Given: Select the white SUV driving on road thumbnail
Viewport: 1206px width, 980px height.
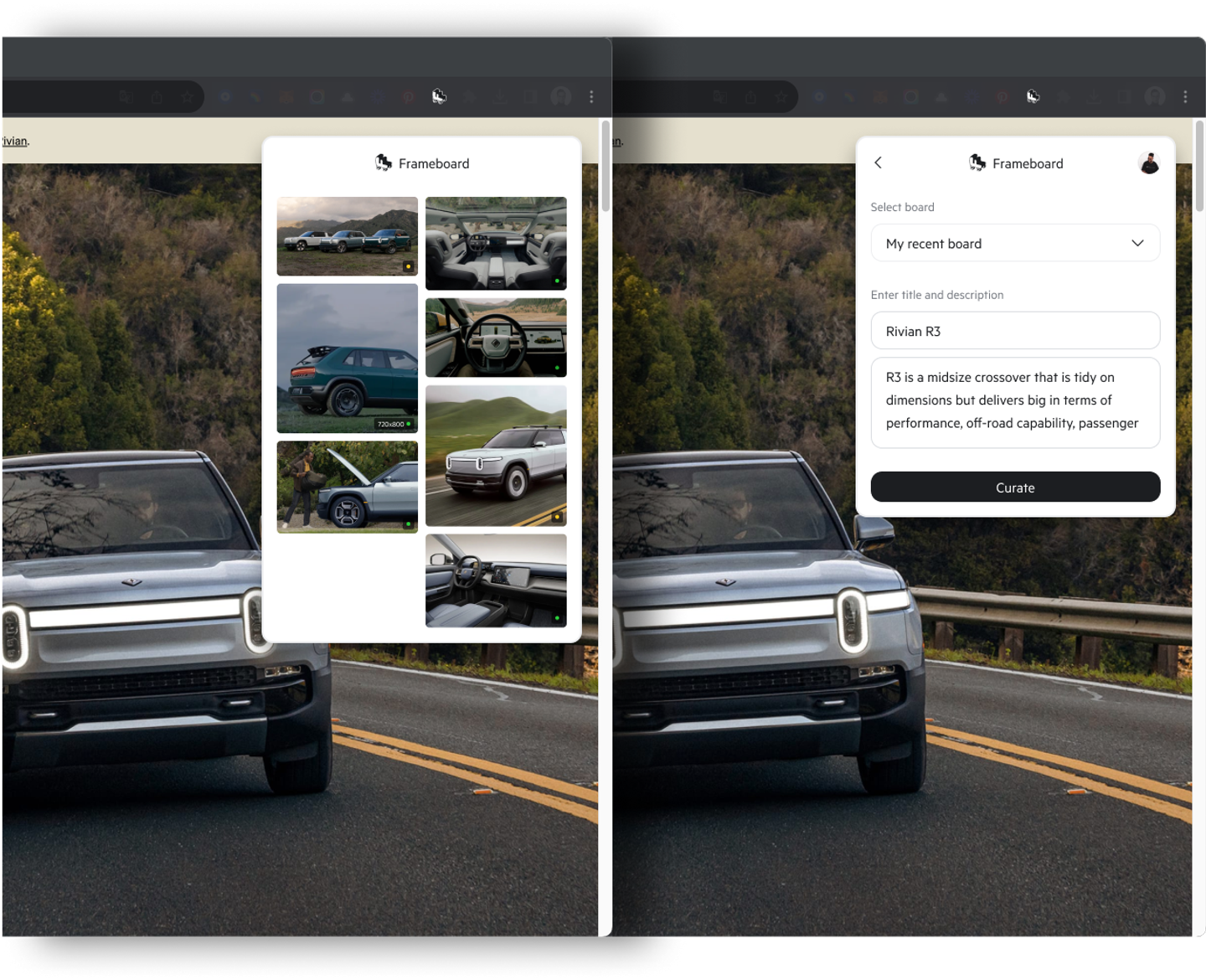Looking at the screenshot, I should (x=496, y=456).
